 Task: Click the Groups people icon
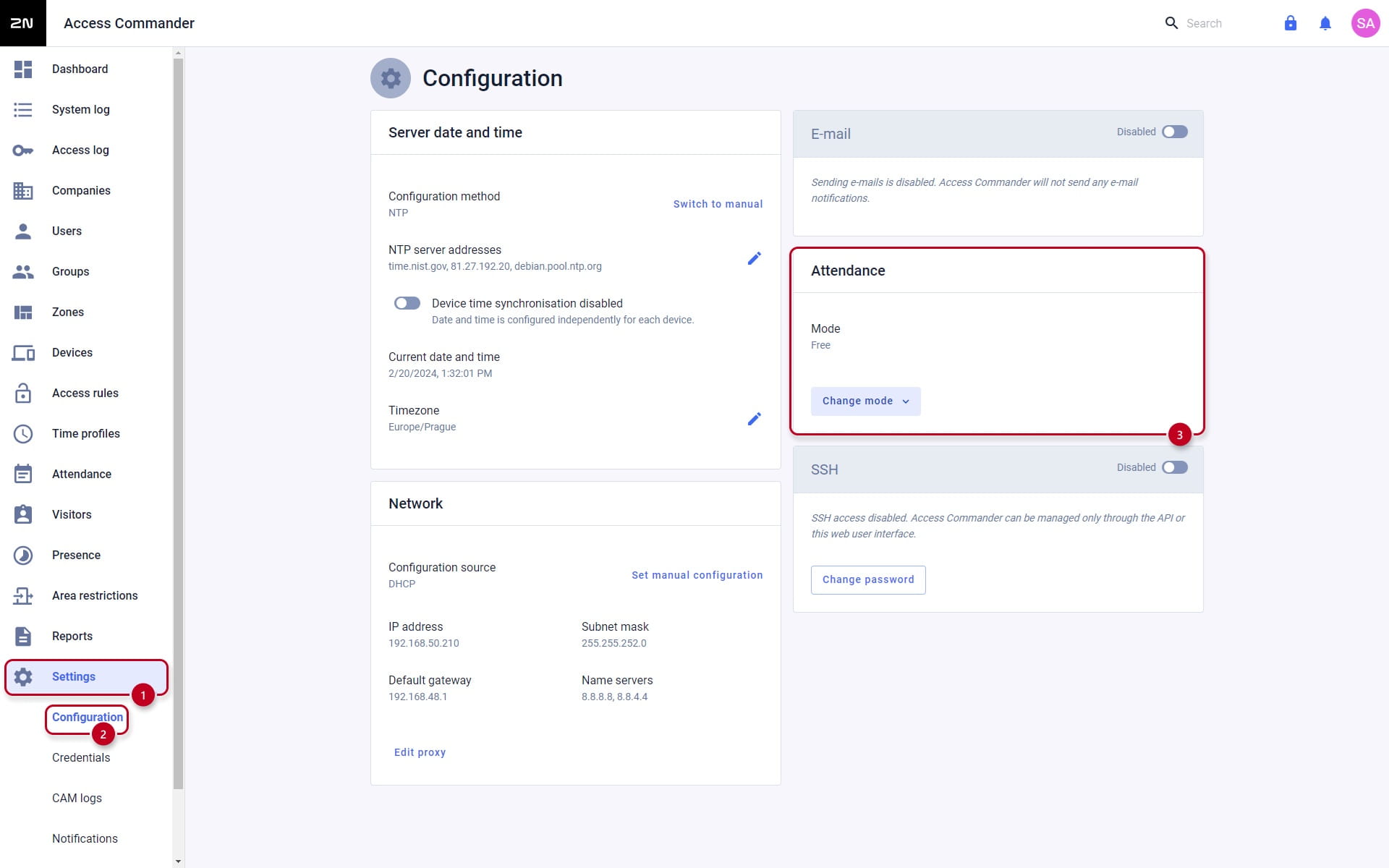(x=23, y=272)
